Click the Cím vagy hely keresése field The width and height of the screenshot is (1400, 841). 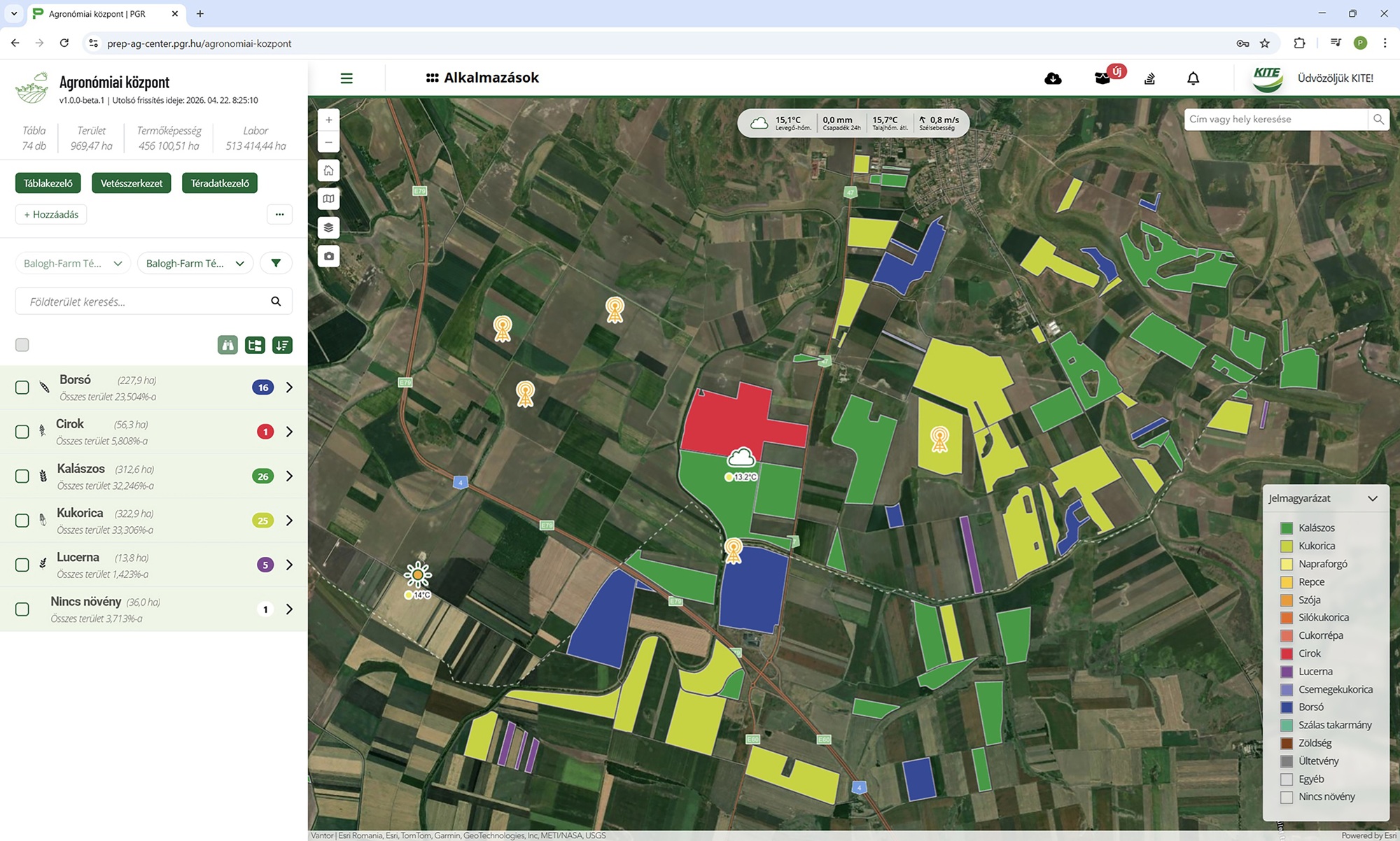pos(1275,119)
